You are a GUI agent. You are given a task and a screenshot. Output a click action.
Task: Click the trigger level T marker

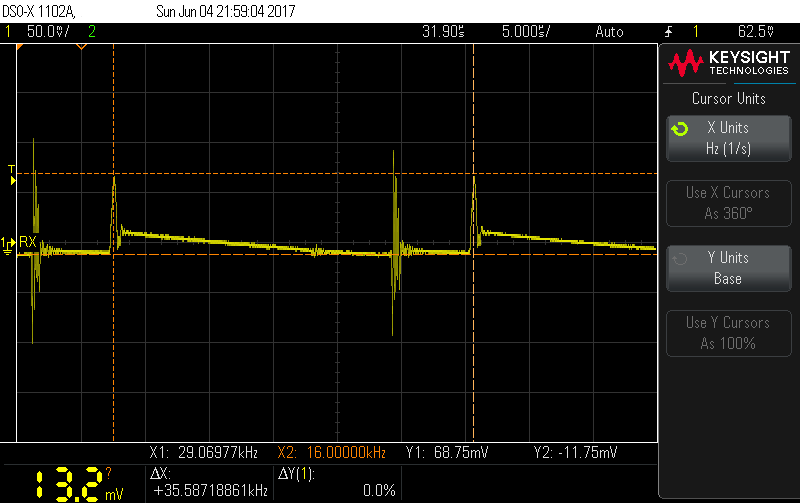pyautogui.click(x=12, y=174)
